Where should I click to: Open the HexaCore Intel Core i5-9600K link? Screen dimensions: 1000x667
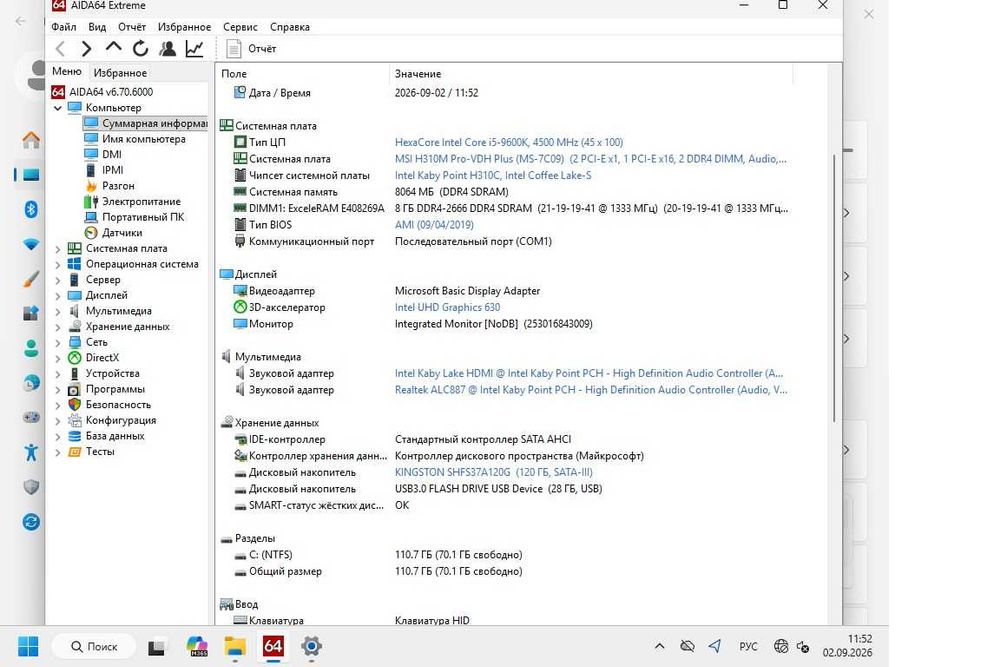coord(508,142)
